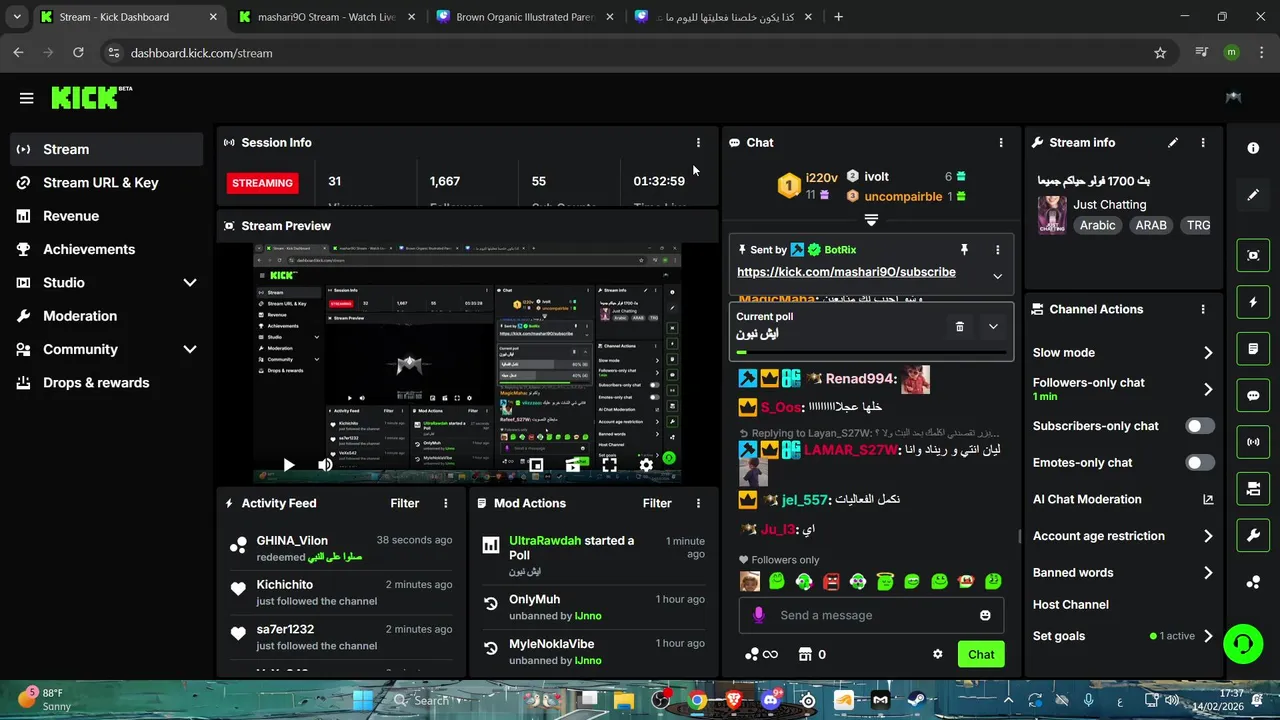Click the info icon in right sidebar

1253,148
